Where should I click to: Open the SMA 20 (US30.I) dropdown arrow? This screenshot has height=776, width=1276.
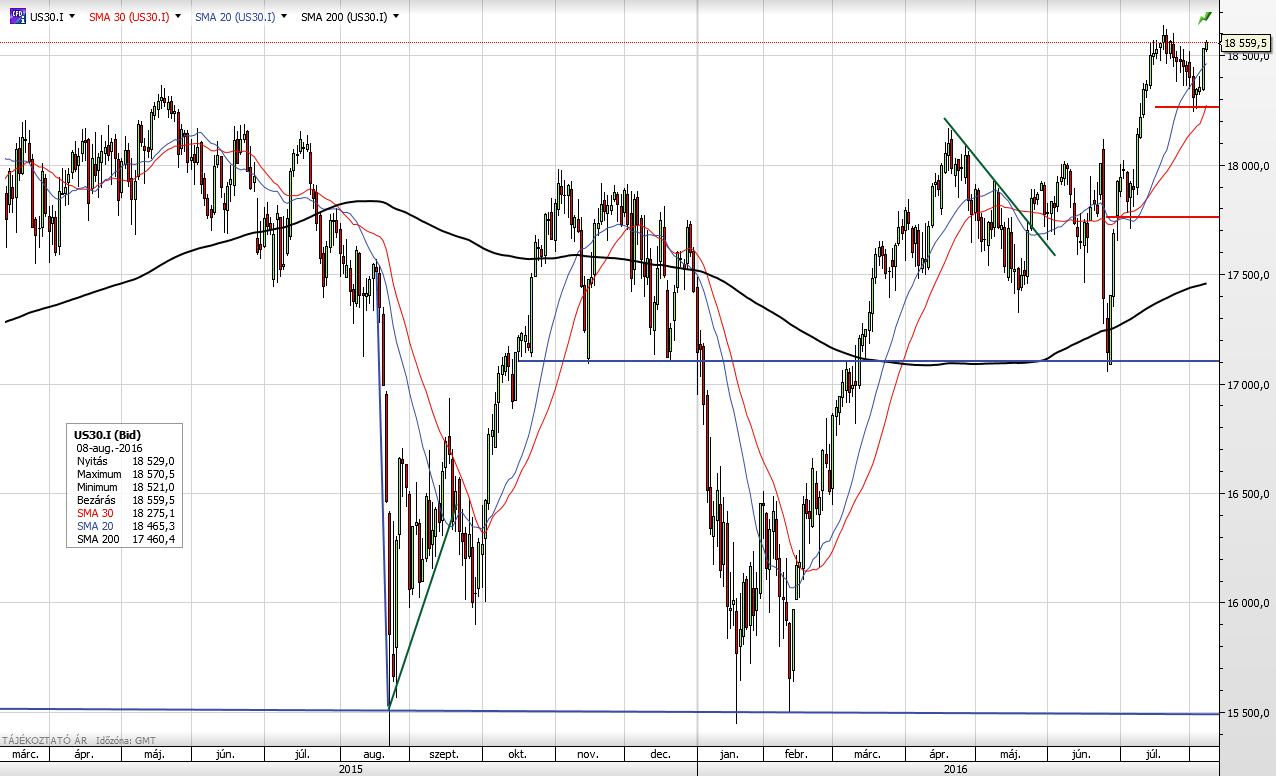point(285,17)
